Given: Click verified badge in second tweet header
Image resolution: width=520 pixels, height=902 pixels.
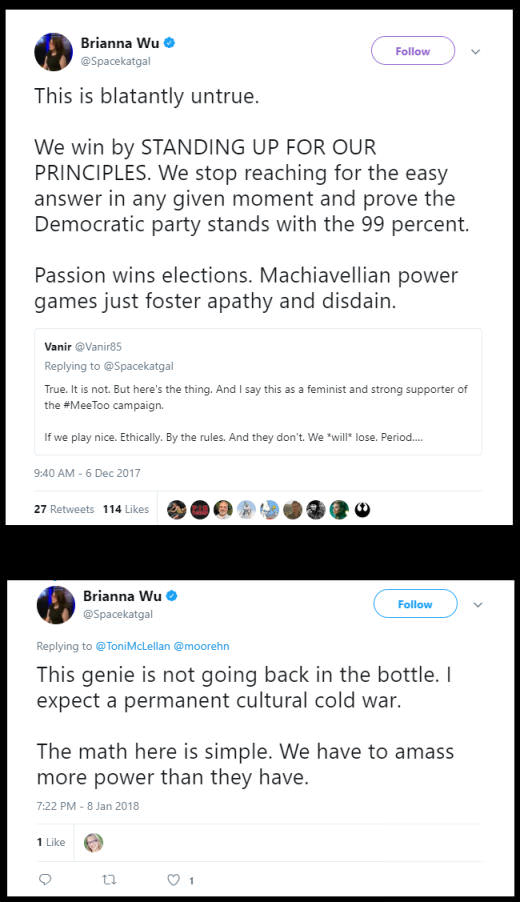Looking at the screenshot, I should click(x=172, y=596).
